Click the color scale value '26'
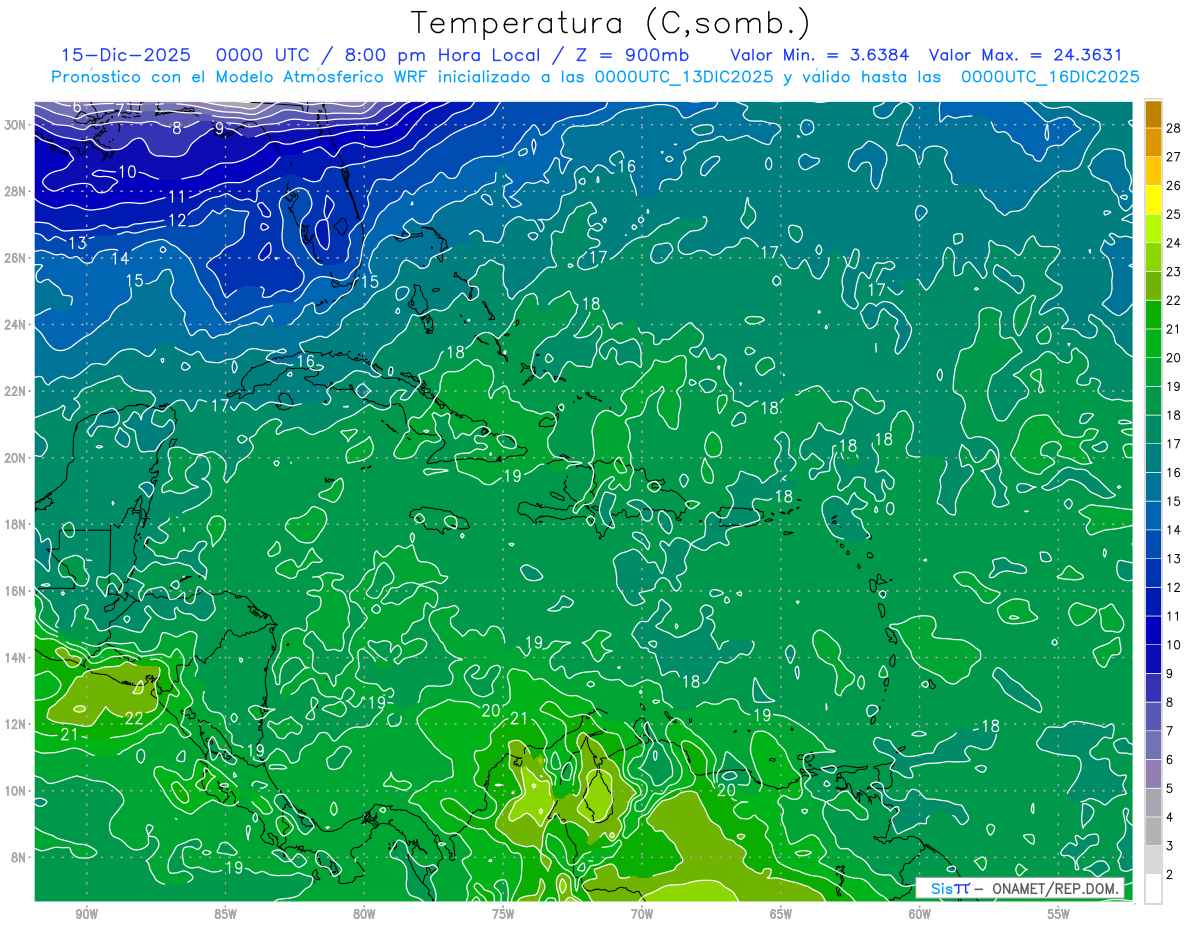This screenshot has width=1200, height=927. coord(1174,185)
